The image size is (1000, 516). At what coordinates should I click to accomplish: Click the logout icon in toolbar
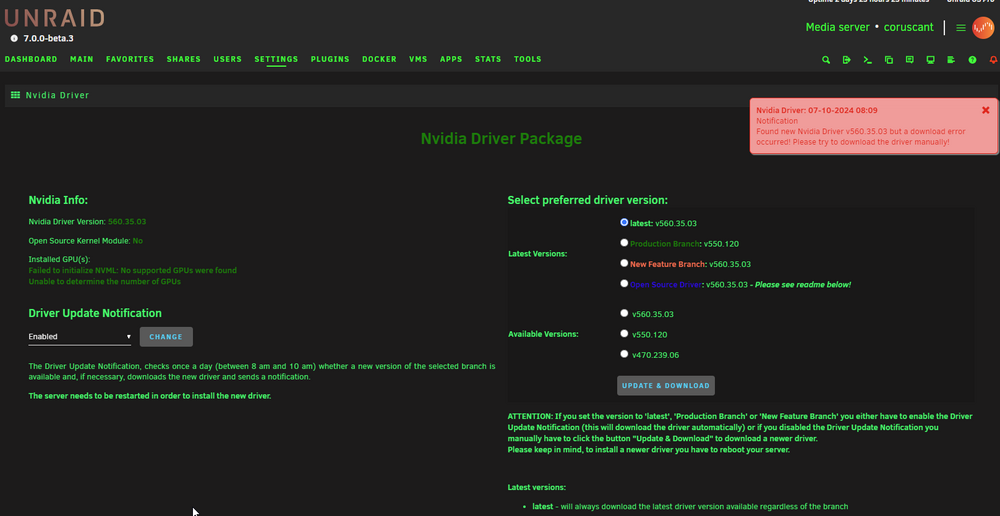coord(846,60)
